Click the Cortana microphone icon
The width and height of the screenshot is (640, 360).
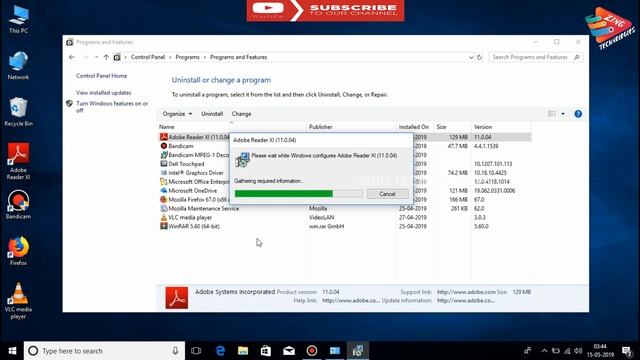click(175, 351)
